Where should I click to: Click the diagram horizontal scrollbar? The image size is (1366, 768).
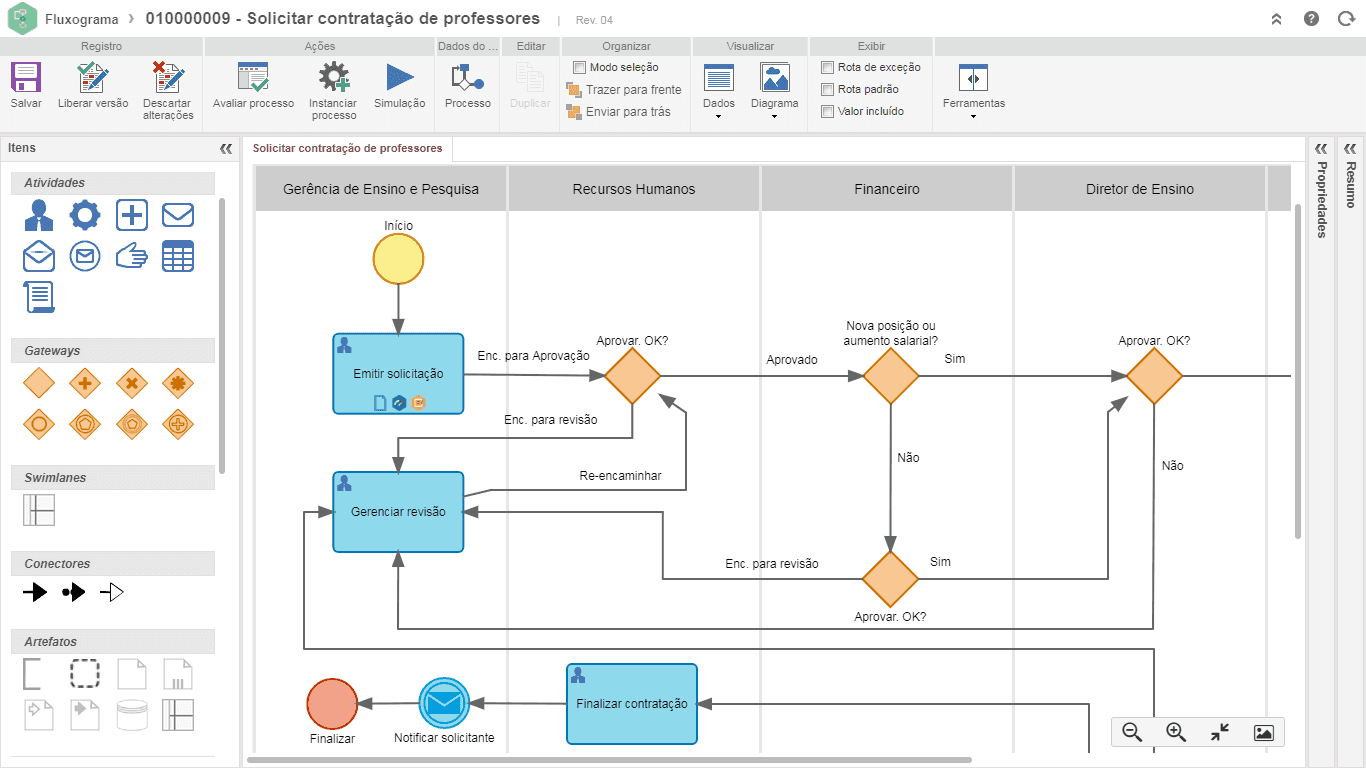tap(609, 760)
